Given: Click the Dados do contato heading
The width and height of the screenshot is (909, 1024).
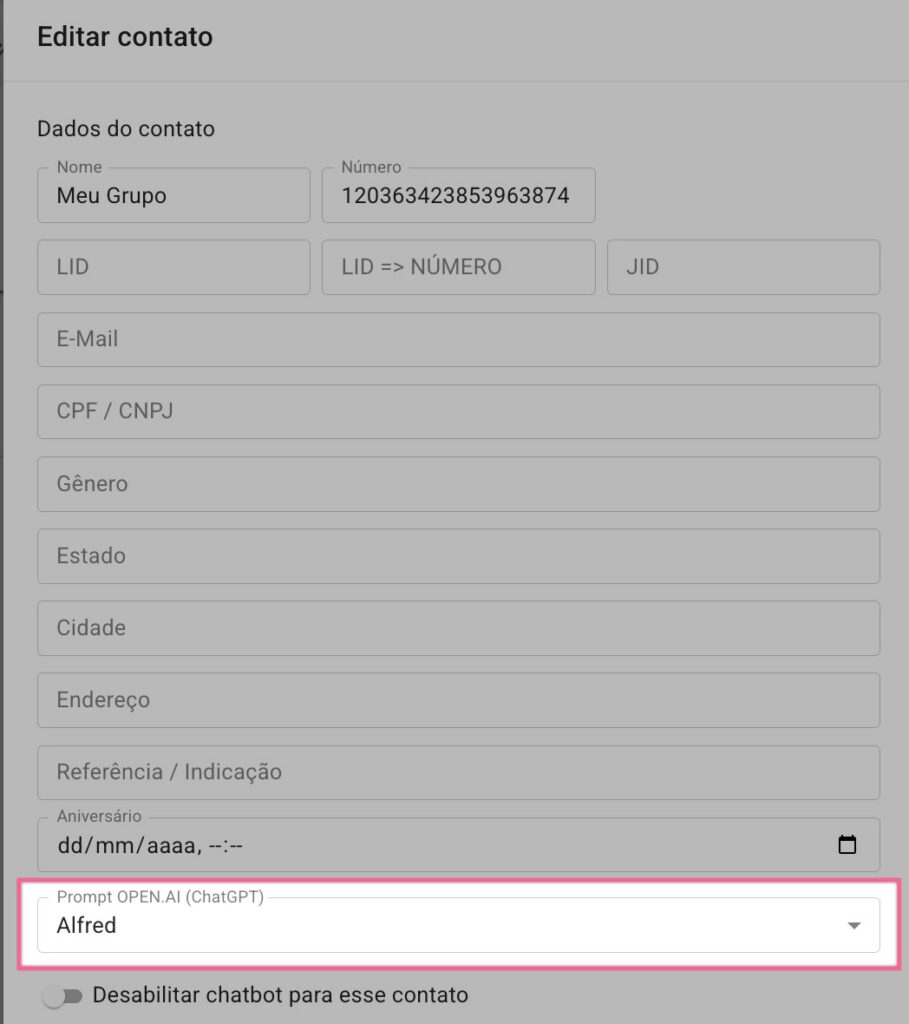Looking at the screenshot, I should click(x=126, y=129).
